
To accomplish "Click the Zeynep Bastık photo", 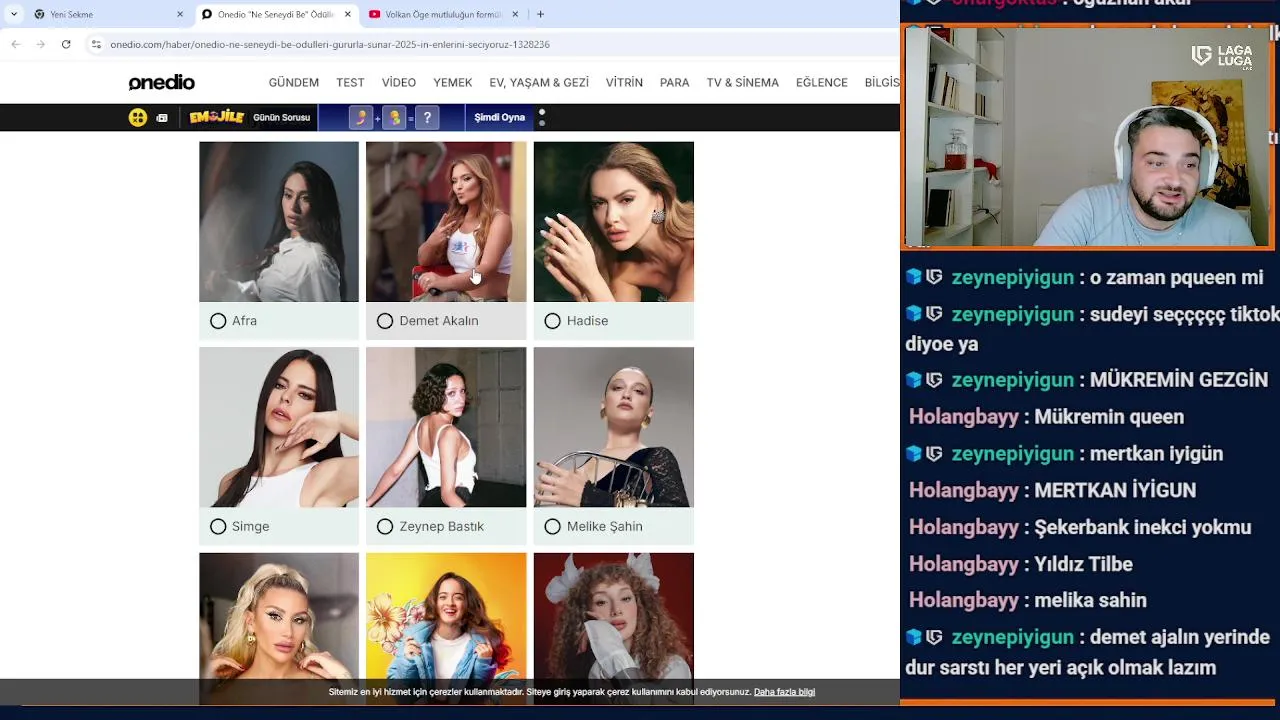I will pyautogui.click(x=446, y=427).
